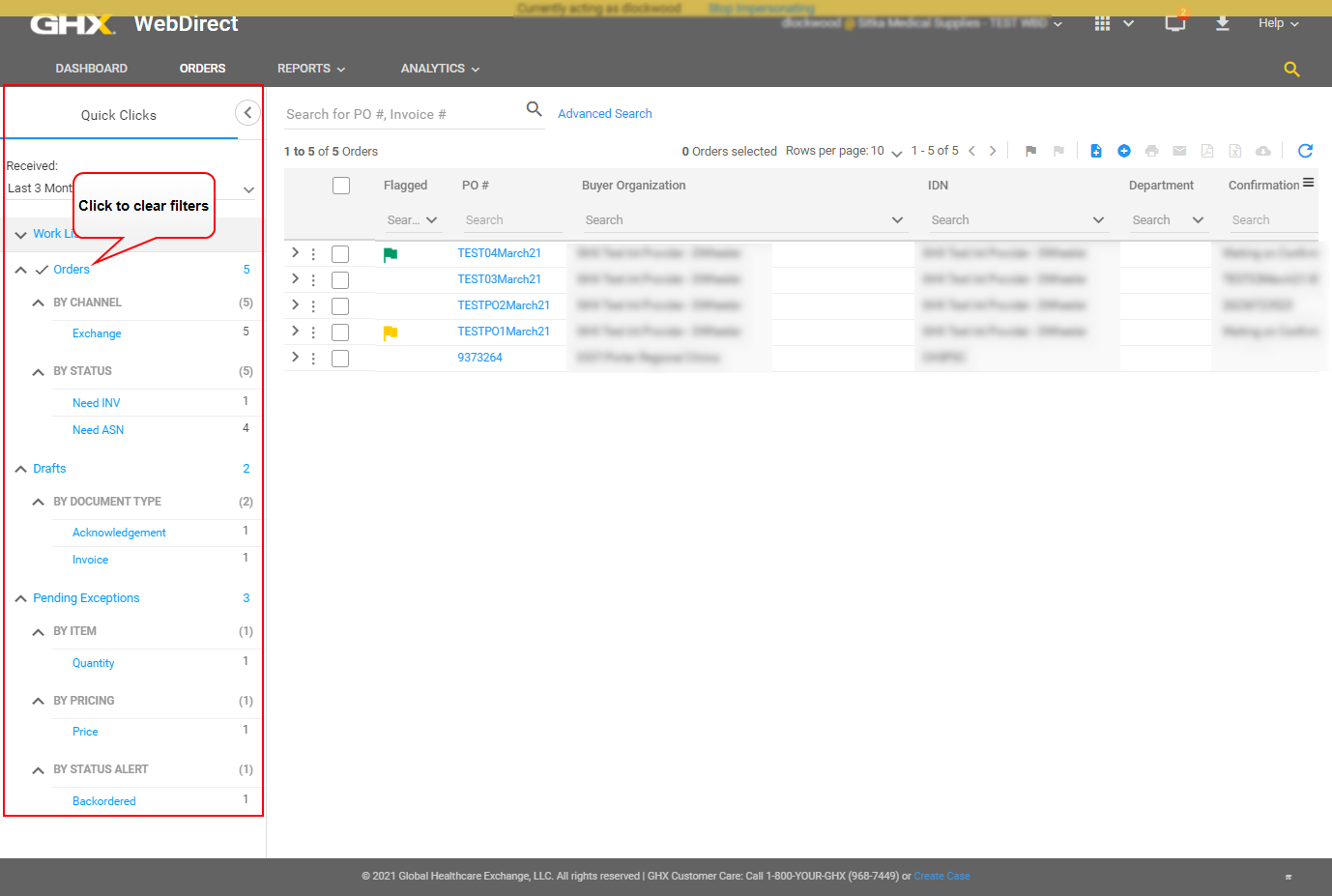Click the column settings hamburger icon
Screen dimensions: 1332x896
pos(1308,183)
